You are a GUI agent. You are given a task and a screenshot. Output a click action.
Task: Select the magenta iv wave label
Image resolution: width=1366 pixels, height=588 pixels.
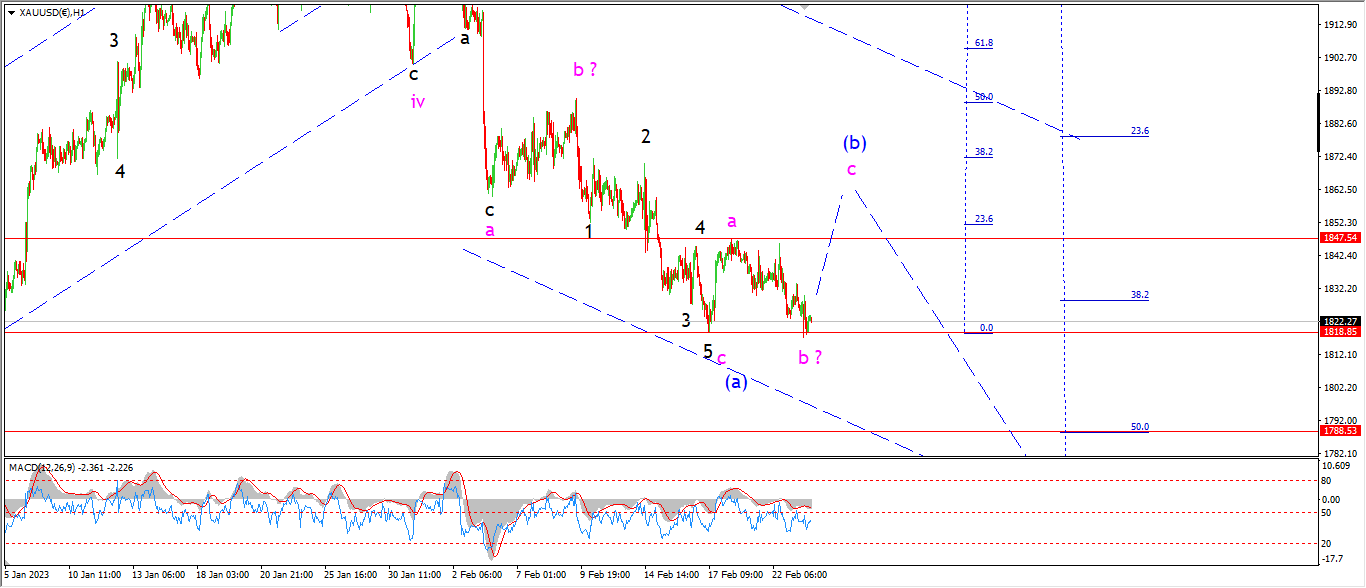coord(418,100)
